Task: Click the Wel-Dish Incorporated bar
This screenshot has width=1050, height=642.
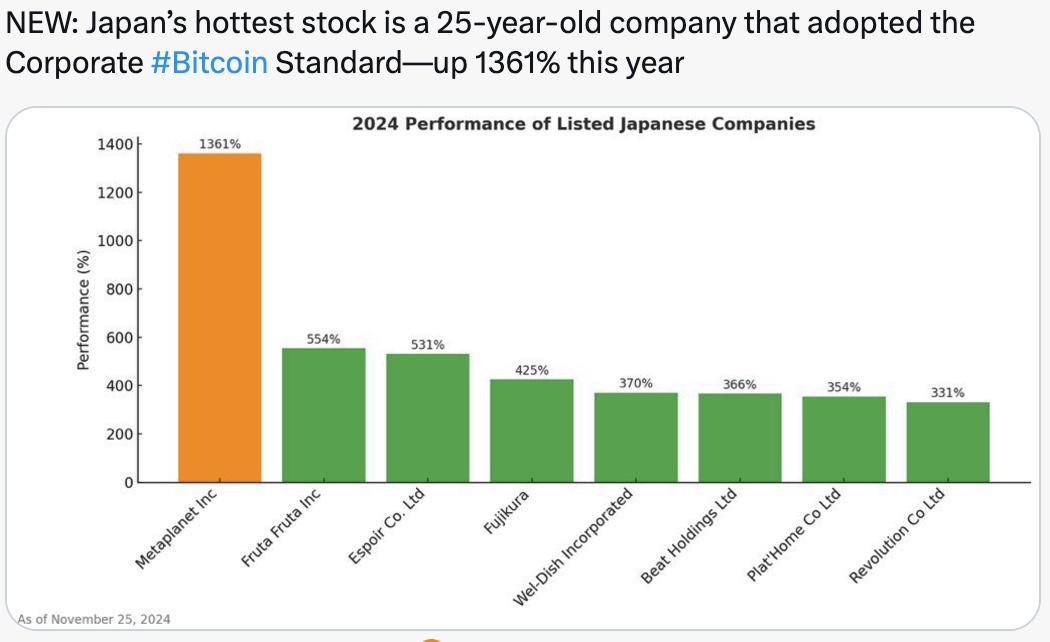Action: [x=636, y=437]
